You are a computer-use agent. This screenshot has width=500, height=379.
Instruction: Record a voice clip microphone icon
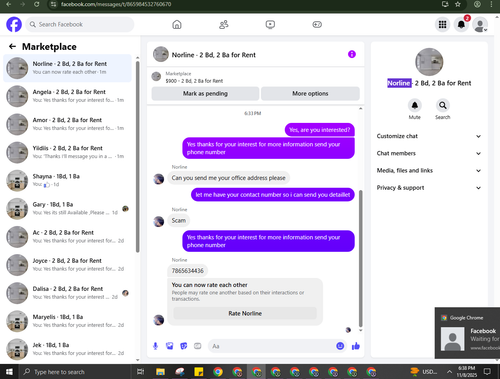155,346
